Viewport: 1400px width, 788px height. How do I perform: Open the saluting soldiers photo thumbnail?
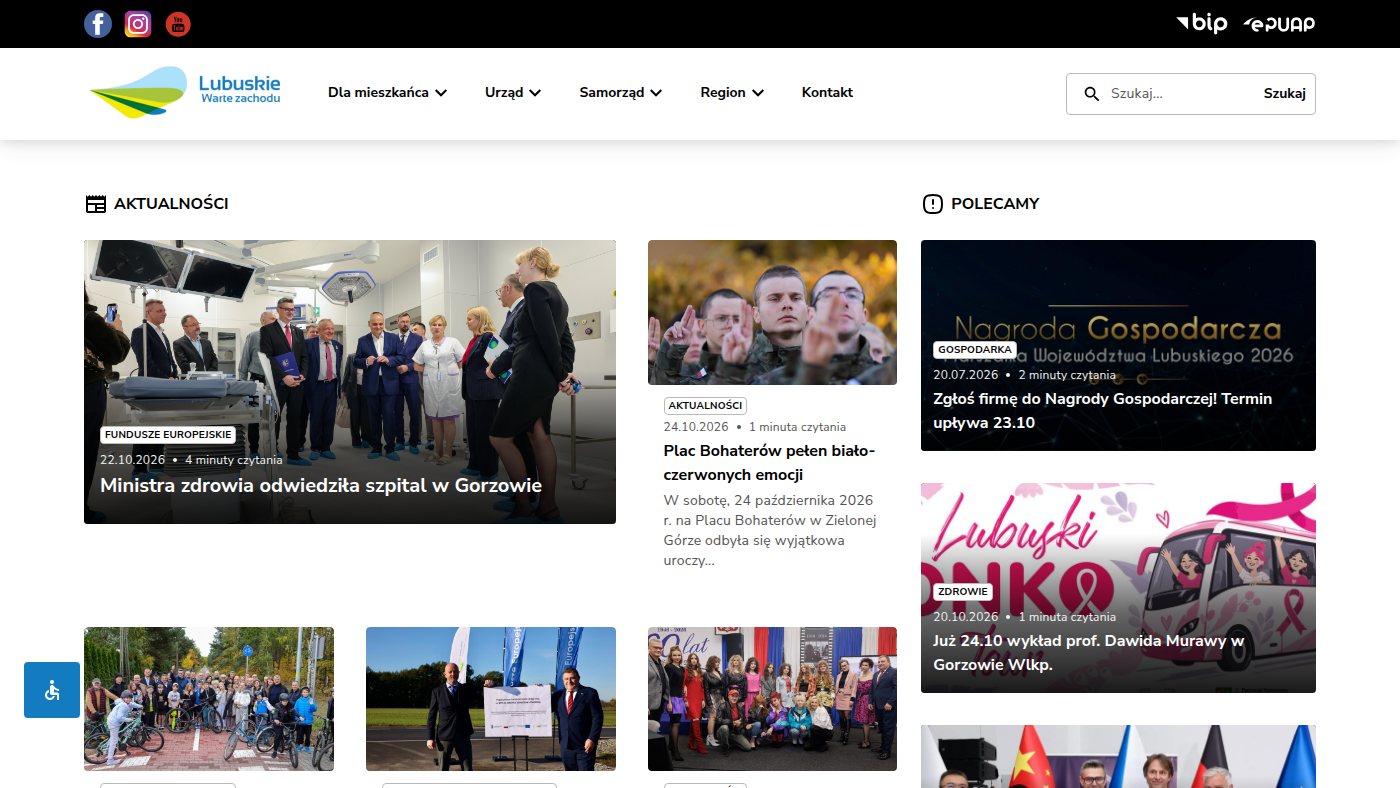[x=772, y=312]
